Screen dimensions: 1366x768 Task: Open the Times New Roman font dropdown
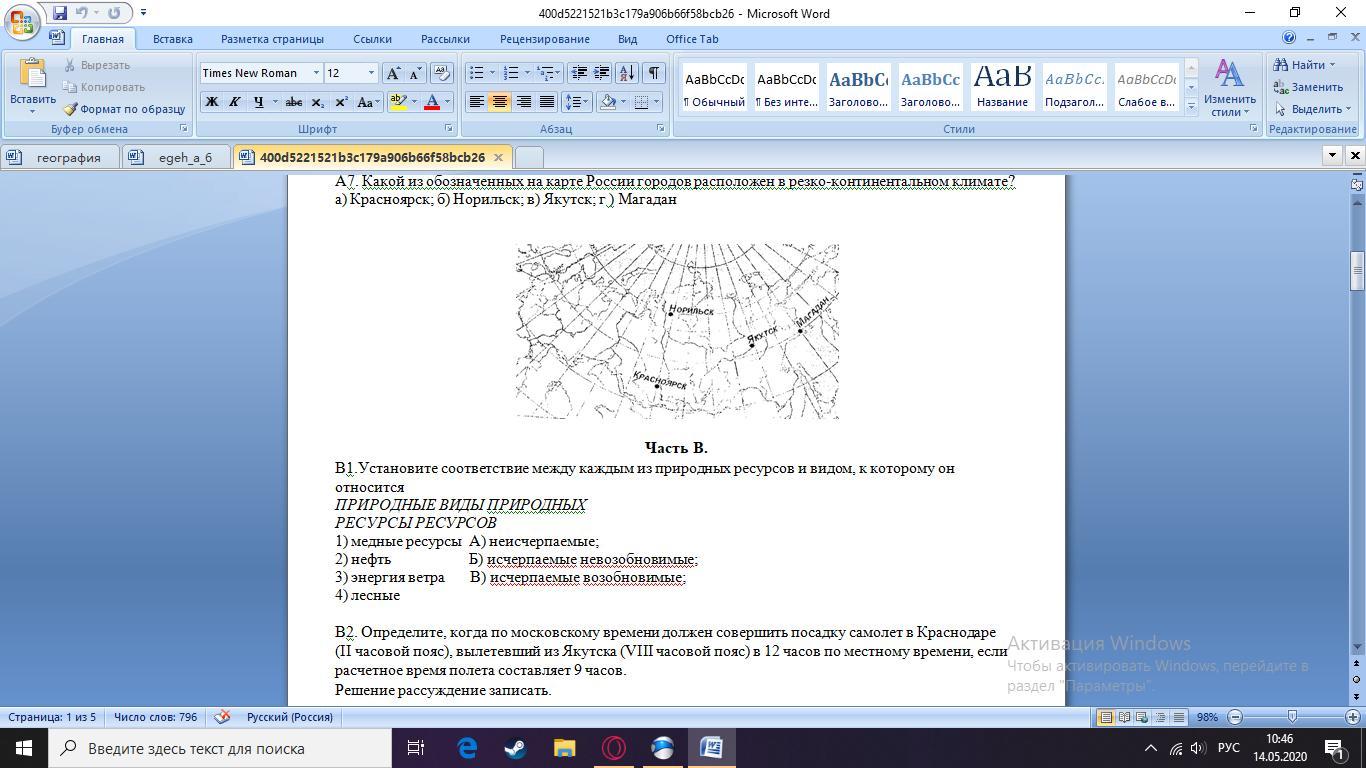pos(316,73)
